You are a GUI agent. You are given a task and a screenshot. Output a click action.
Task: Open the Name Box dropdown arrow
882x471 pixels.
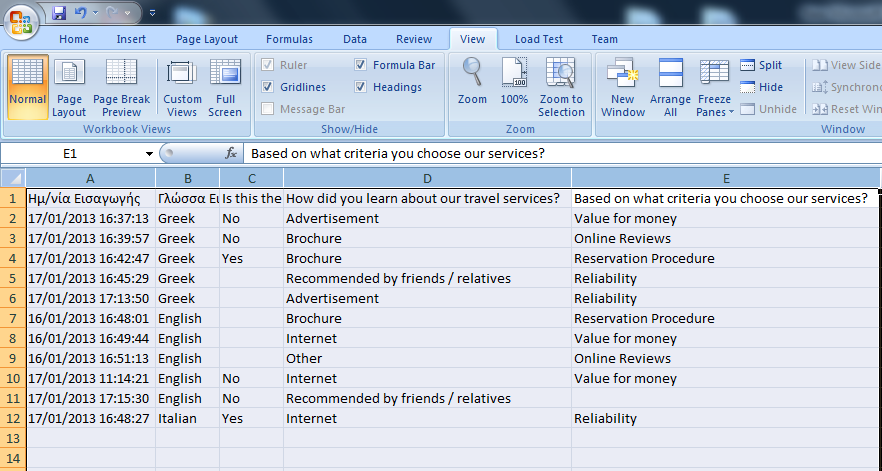149,154
